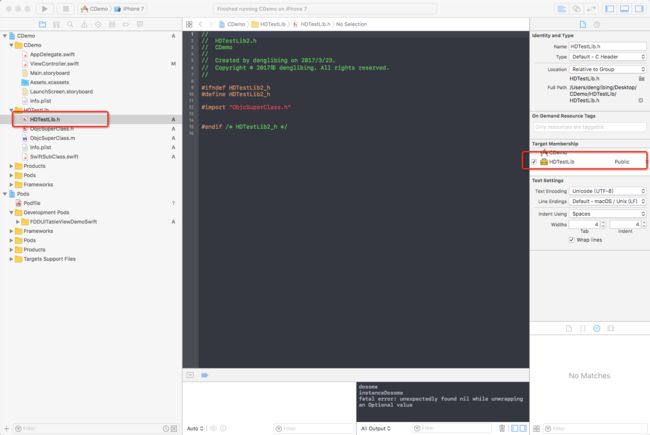Open the Auto variables view dropdown
650x435 pixels.
click(x=195, y=428)
